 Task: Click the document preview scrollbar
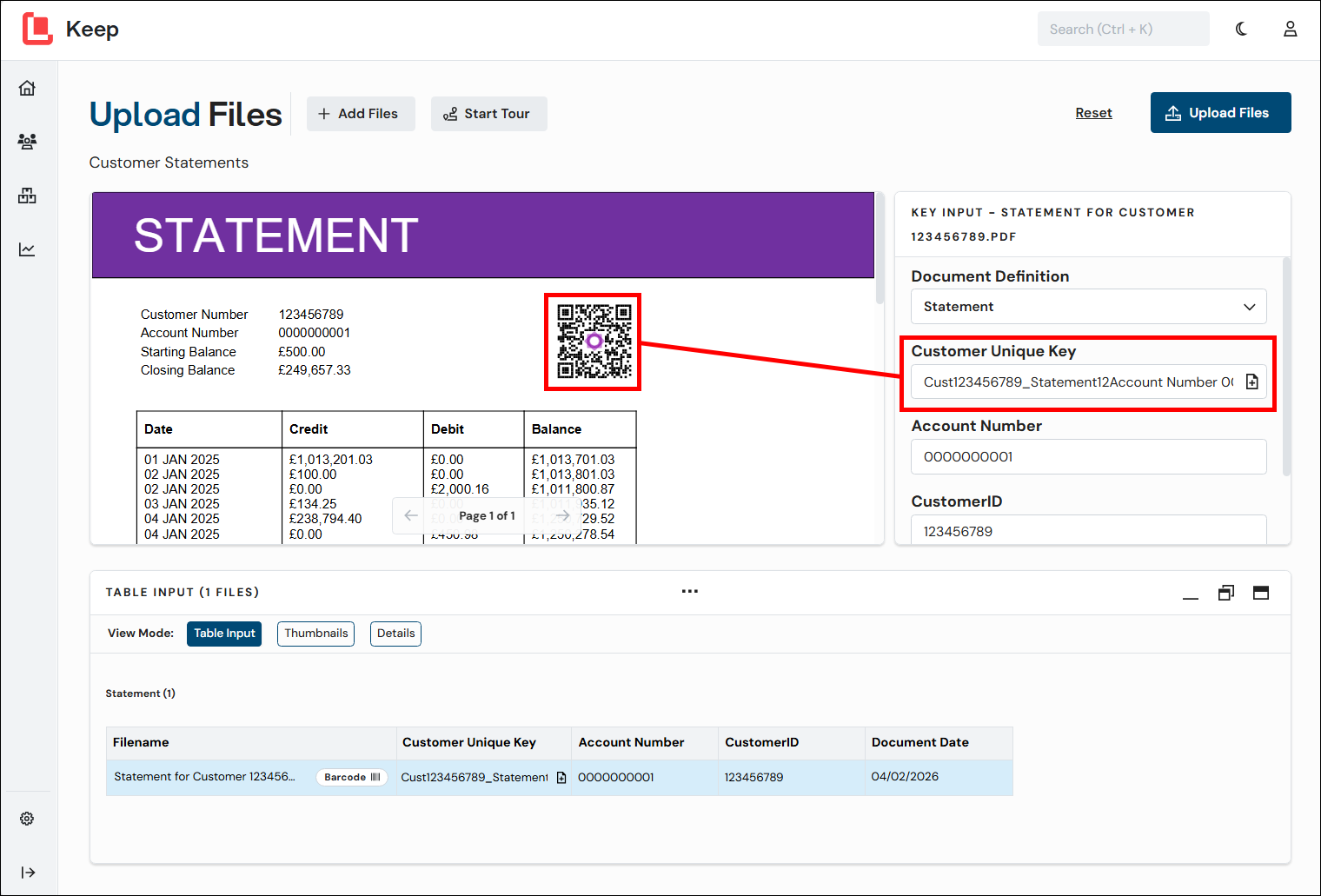pyautogui.click(x=880, y=248)
